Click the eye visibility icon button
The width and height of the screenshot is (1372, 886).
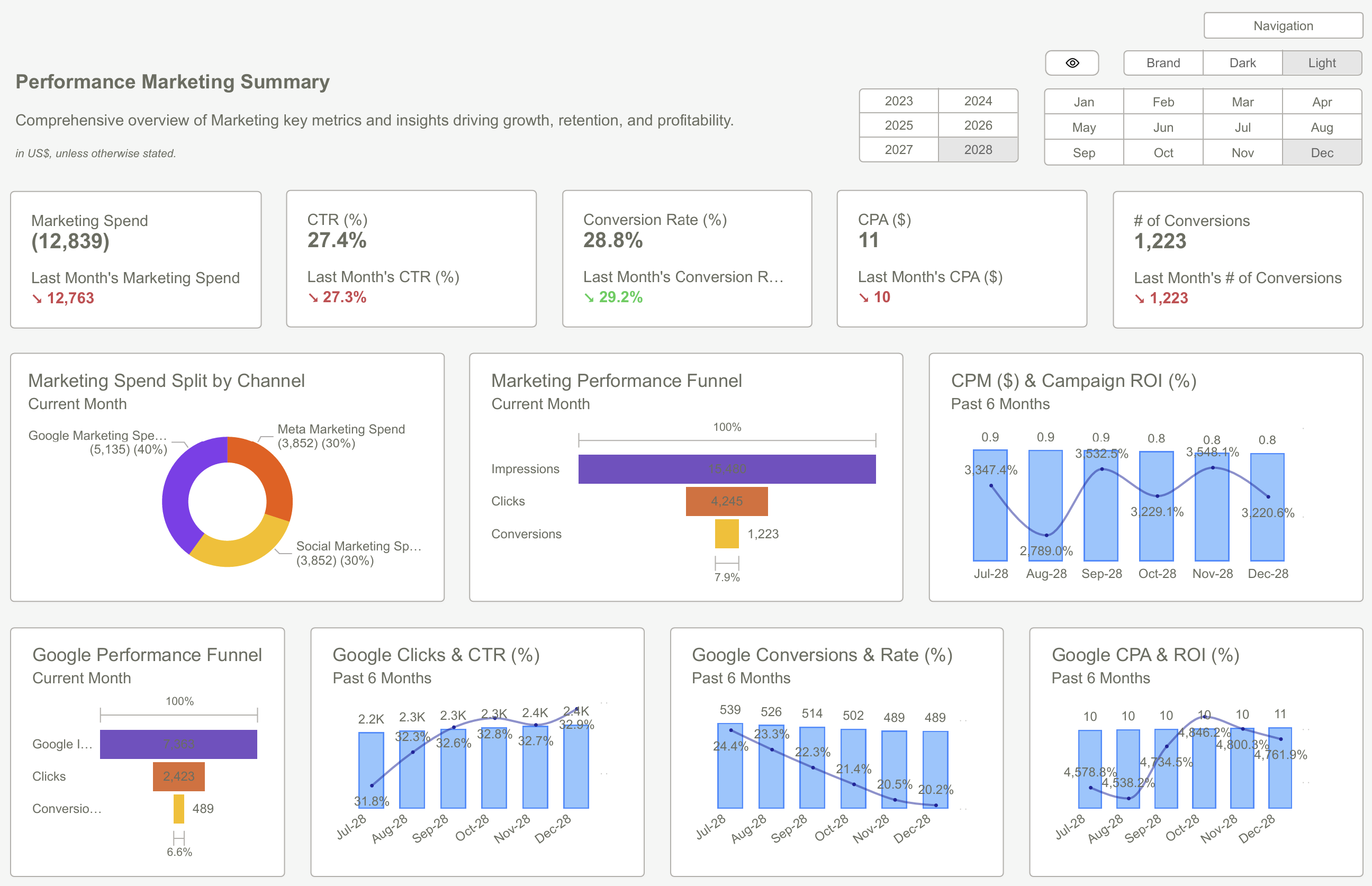1071,62
